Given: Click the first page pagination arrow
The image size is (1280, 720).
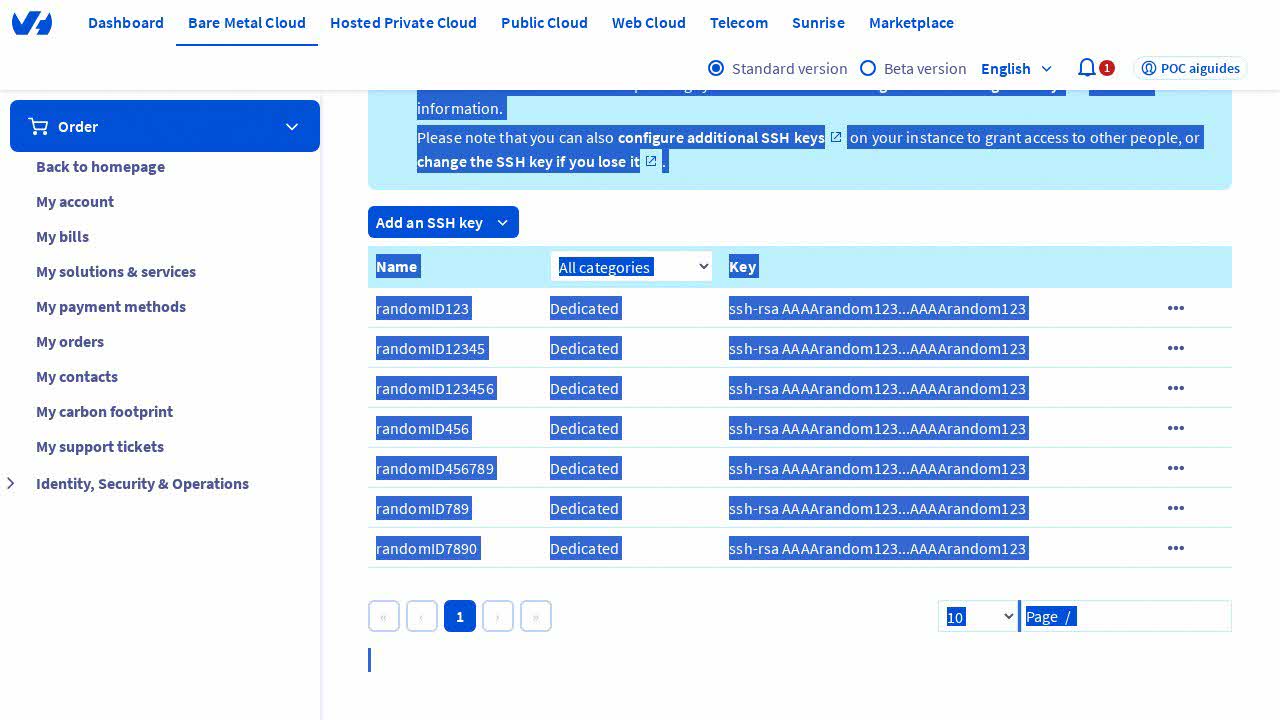Looking at the screenshot, I should pyautogui.click(x=384, y=616).
